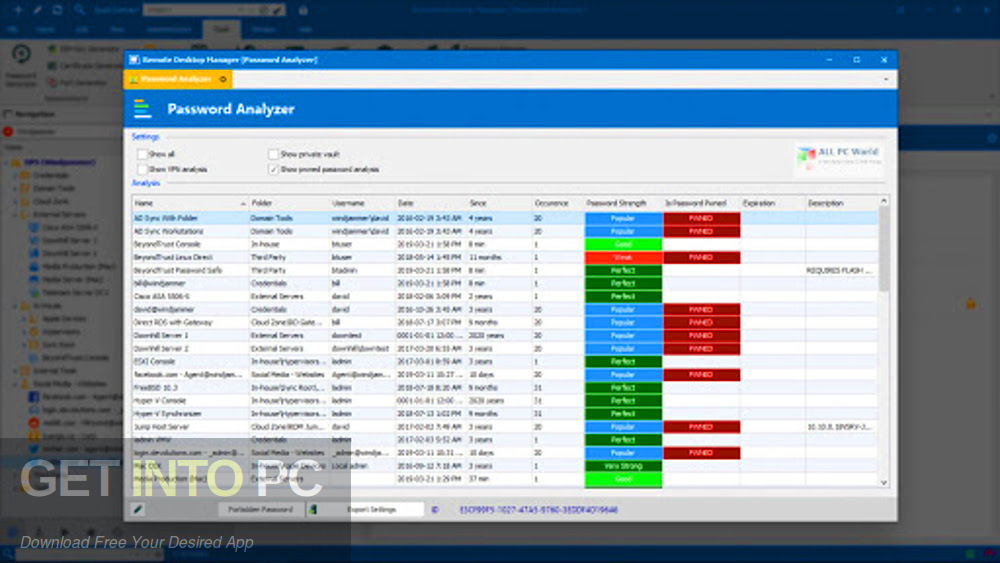The width and height of the screenshot is (1000, 563).
Task: Open the tab list dropdown arrow right of the tab strip
Action: tap(886, 79)
